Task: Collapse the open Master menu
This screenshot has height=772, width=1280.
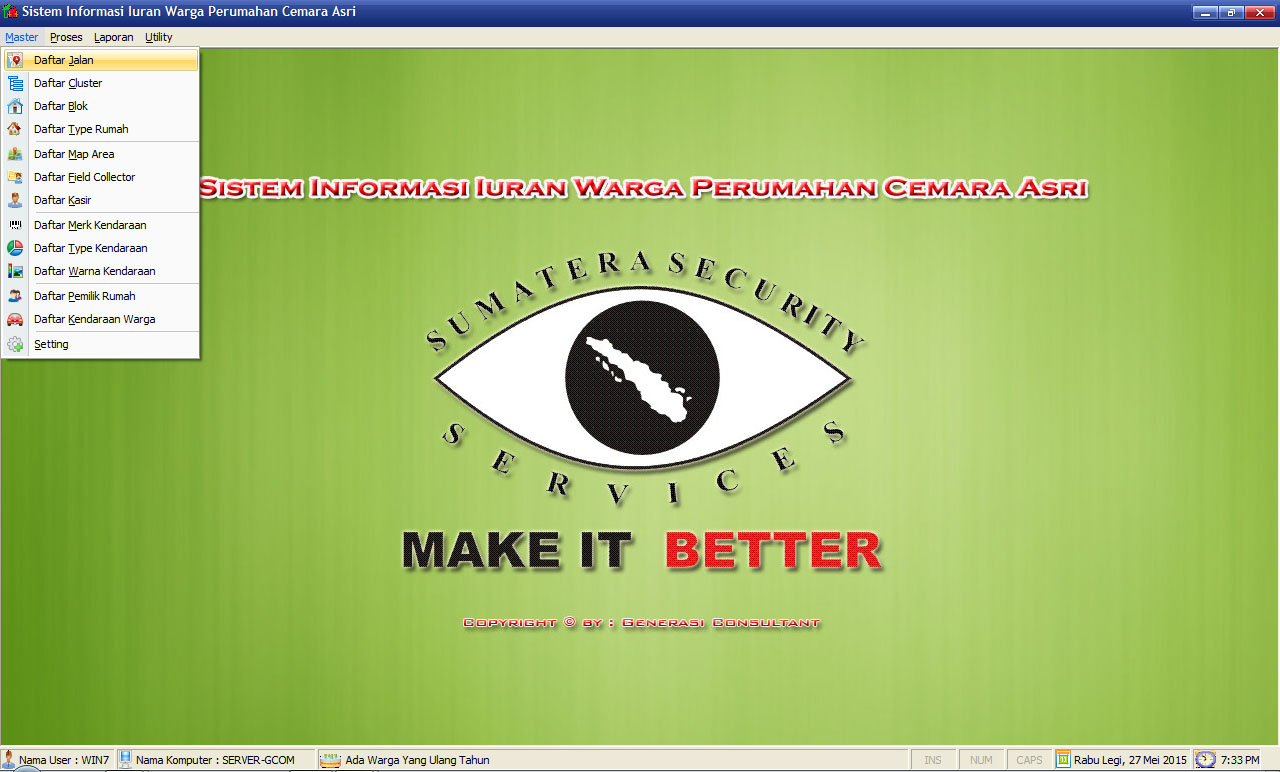Action: click(21, 37)
